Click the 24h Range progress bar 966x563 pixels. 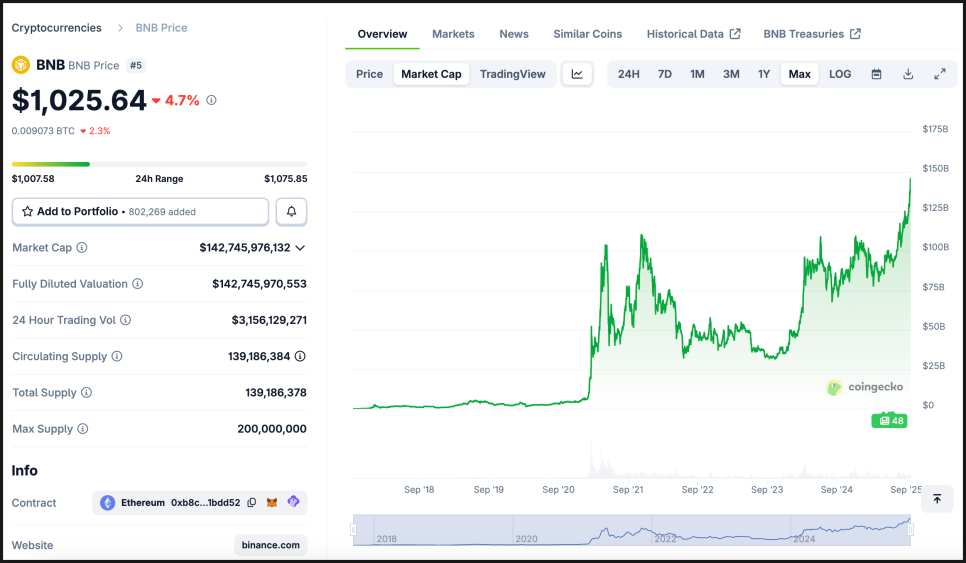click(160, 164)
